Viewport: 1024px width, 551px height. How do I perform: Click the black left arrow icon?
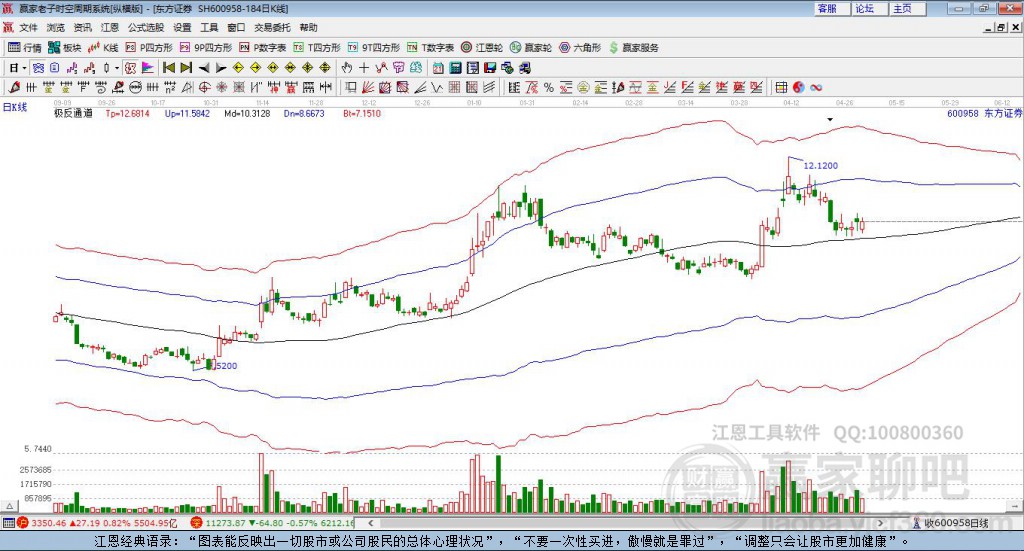[204, 68]
